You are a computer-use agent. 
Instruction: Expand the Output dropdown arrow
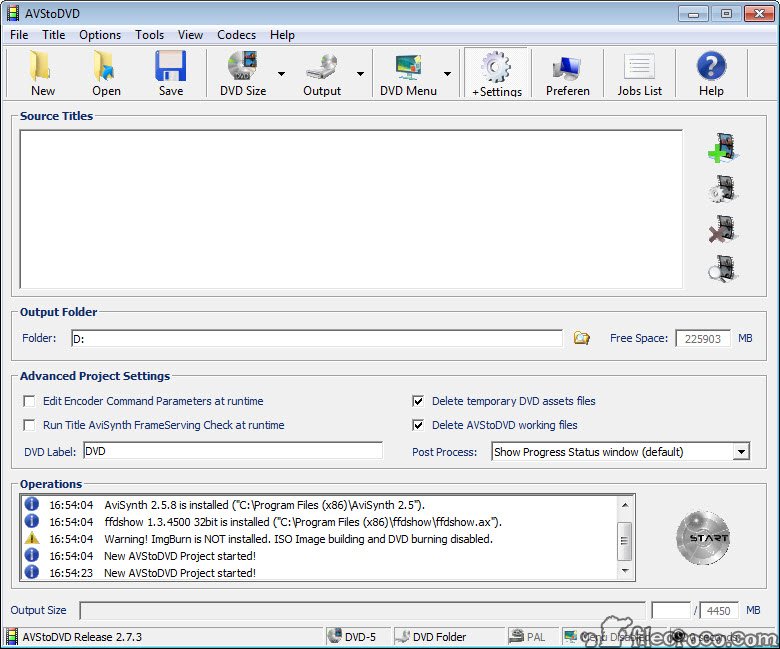(360, 74)
